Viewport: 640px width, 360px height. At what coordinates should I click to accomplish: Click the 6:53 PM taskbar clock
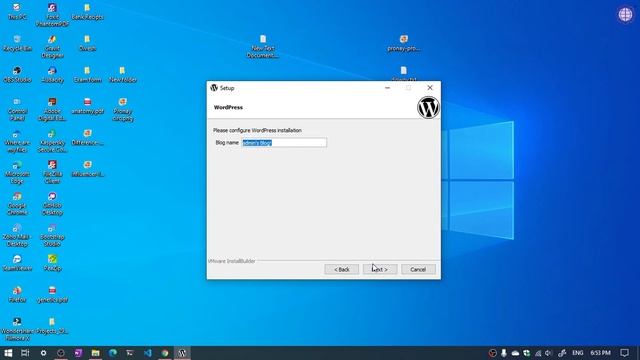coord(600,353)
